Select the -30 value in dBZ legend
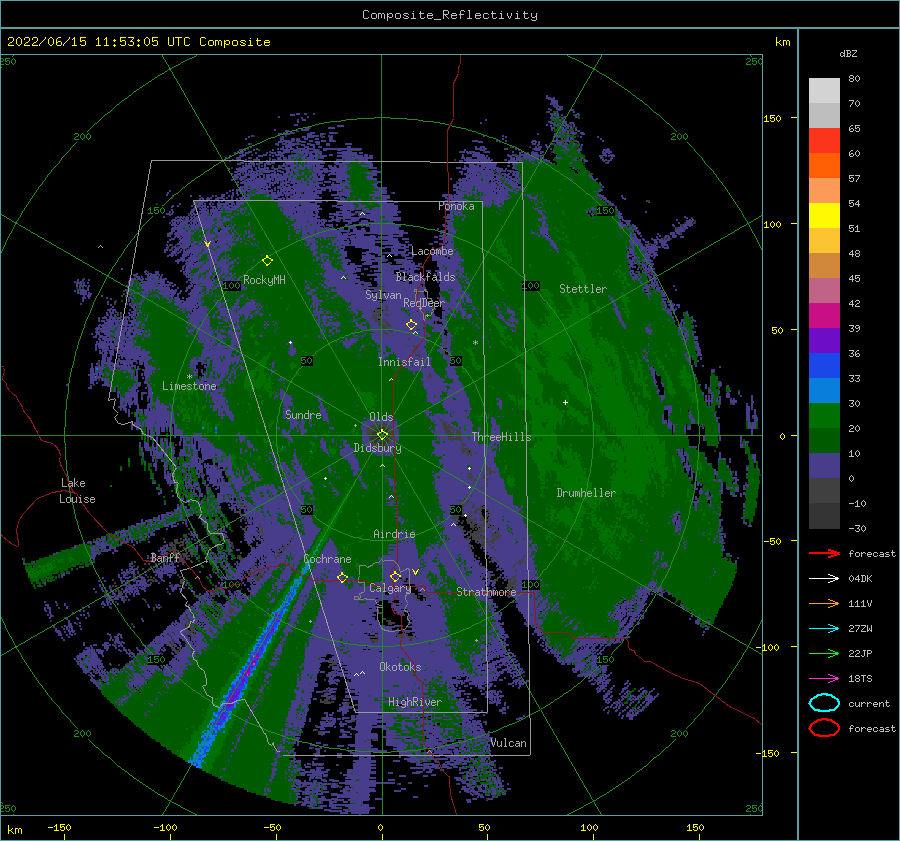The image size is (900, 841). point(857,528)
